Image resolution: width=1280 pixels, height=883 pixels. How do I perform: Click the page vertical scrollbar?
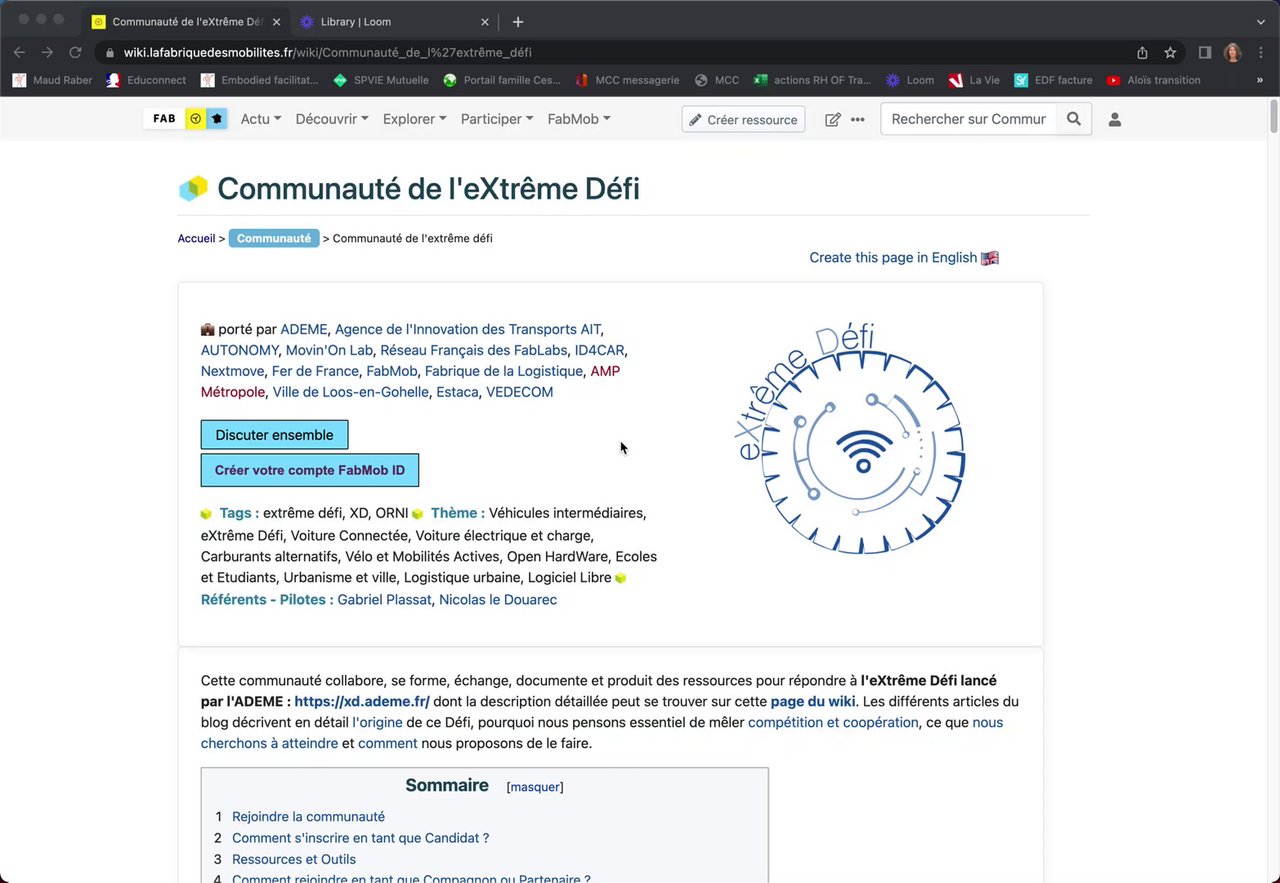(1273, 115)
